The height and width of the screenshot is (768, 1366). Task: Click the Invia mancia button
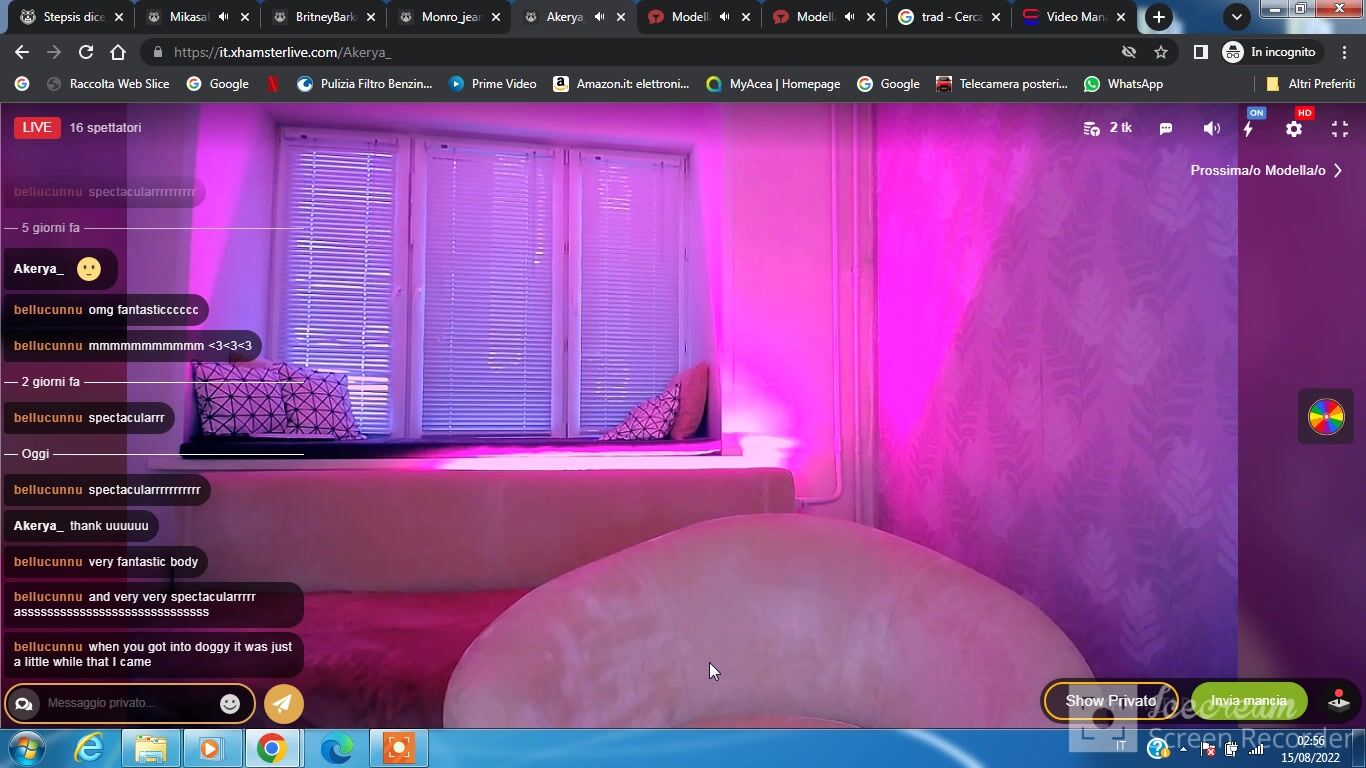click(1248, 701)
